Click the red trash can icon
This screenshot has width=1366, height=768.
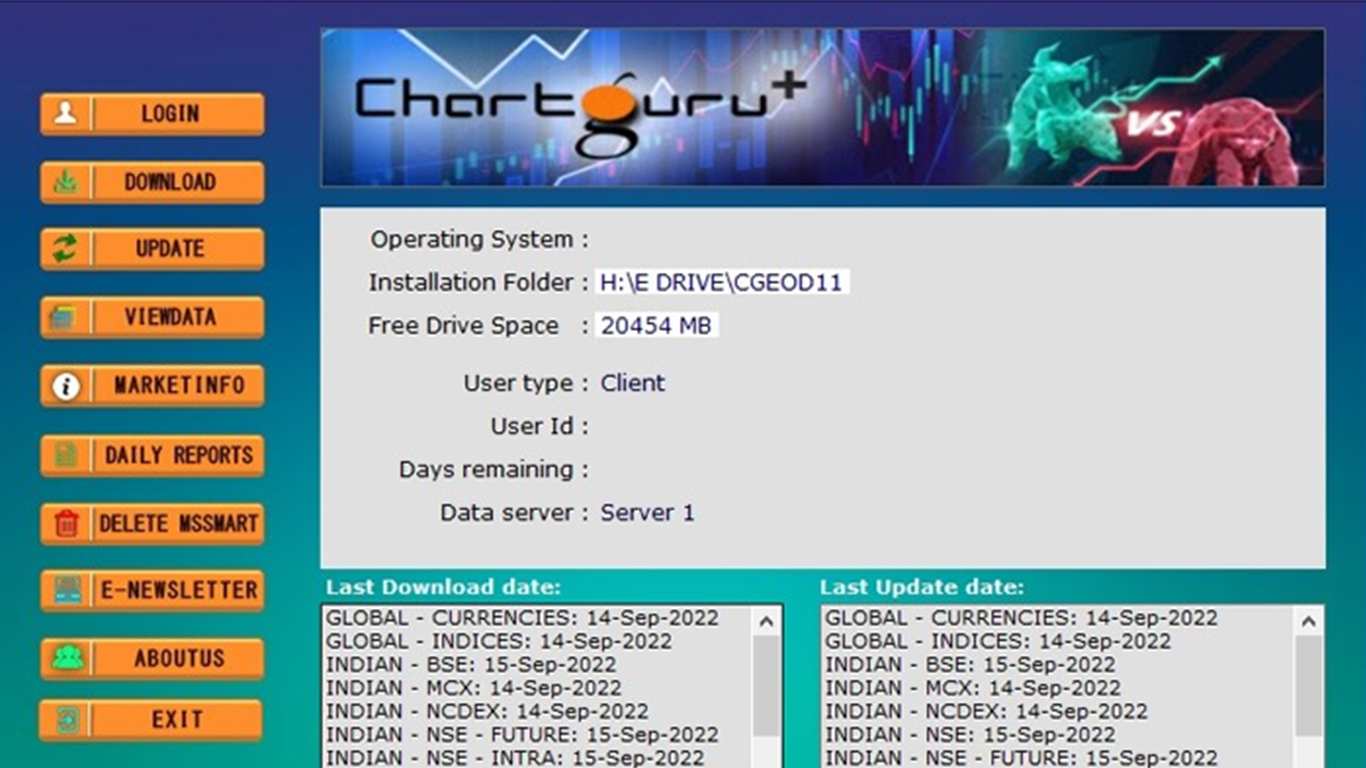(x=66, y=523)
